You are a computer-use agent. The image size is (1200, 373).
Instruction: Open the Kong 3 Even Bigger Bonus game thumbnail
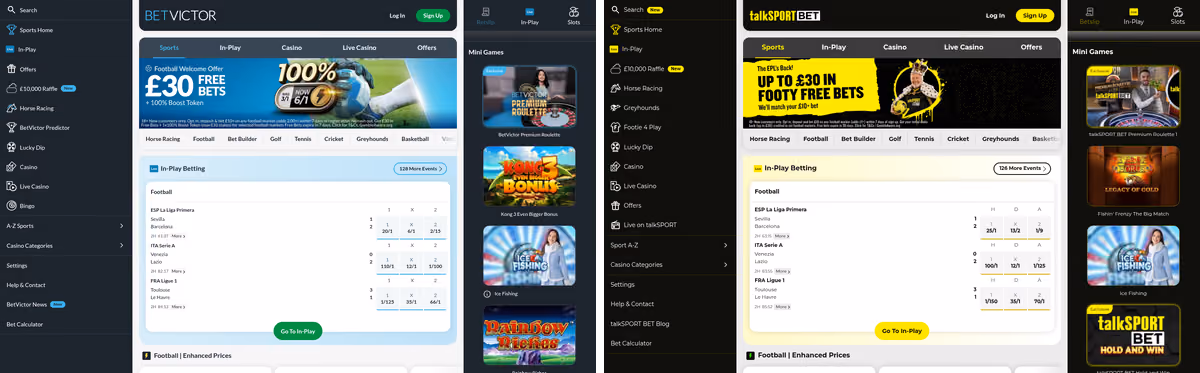coord(529,177)
